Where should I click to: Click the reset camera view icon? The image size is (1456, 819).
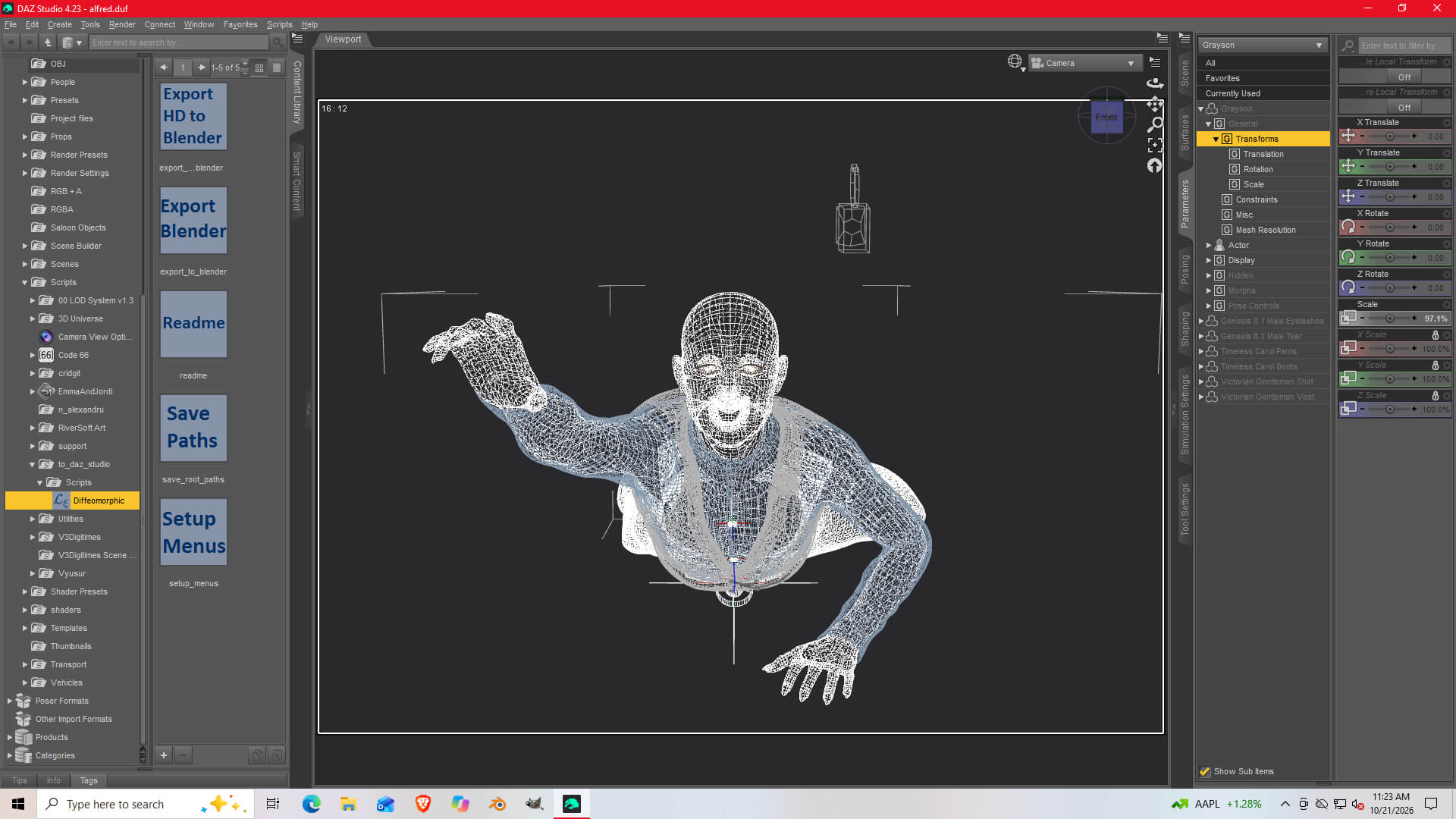click(x=1154, y=165)
